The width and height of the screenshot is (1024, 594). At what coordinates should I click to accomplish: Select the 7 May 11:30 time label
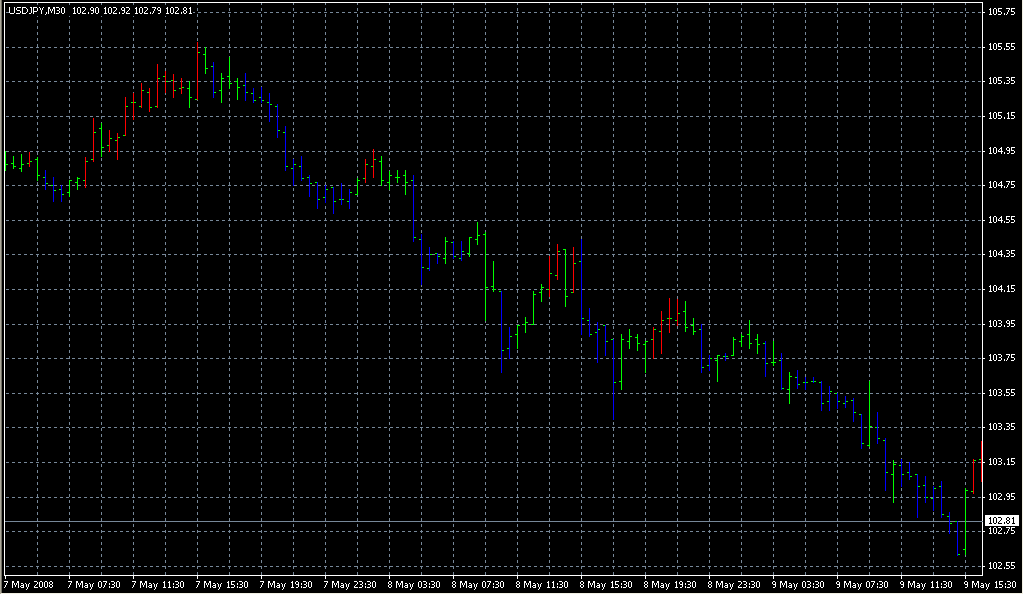(x=159, y=584)
